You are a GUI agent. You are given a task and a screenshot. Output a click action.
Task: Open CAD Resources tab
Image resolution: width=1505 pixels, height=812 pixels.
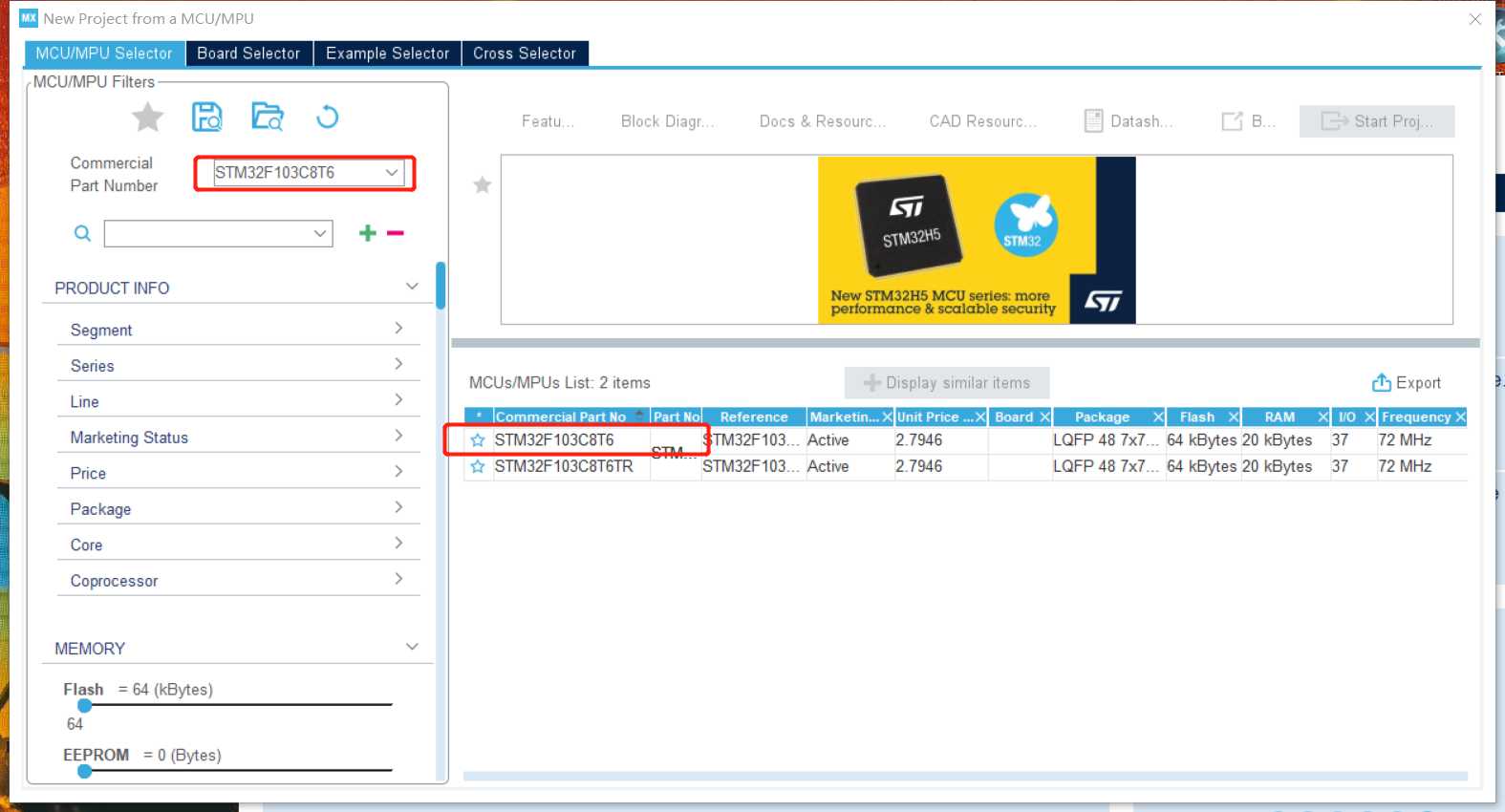tap(982, 121)
